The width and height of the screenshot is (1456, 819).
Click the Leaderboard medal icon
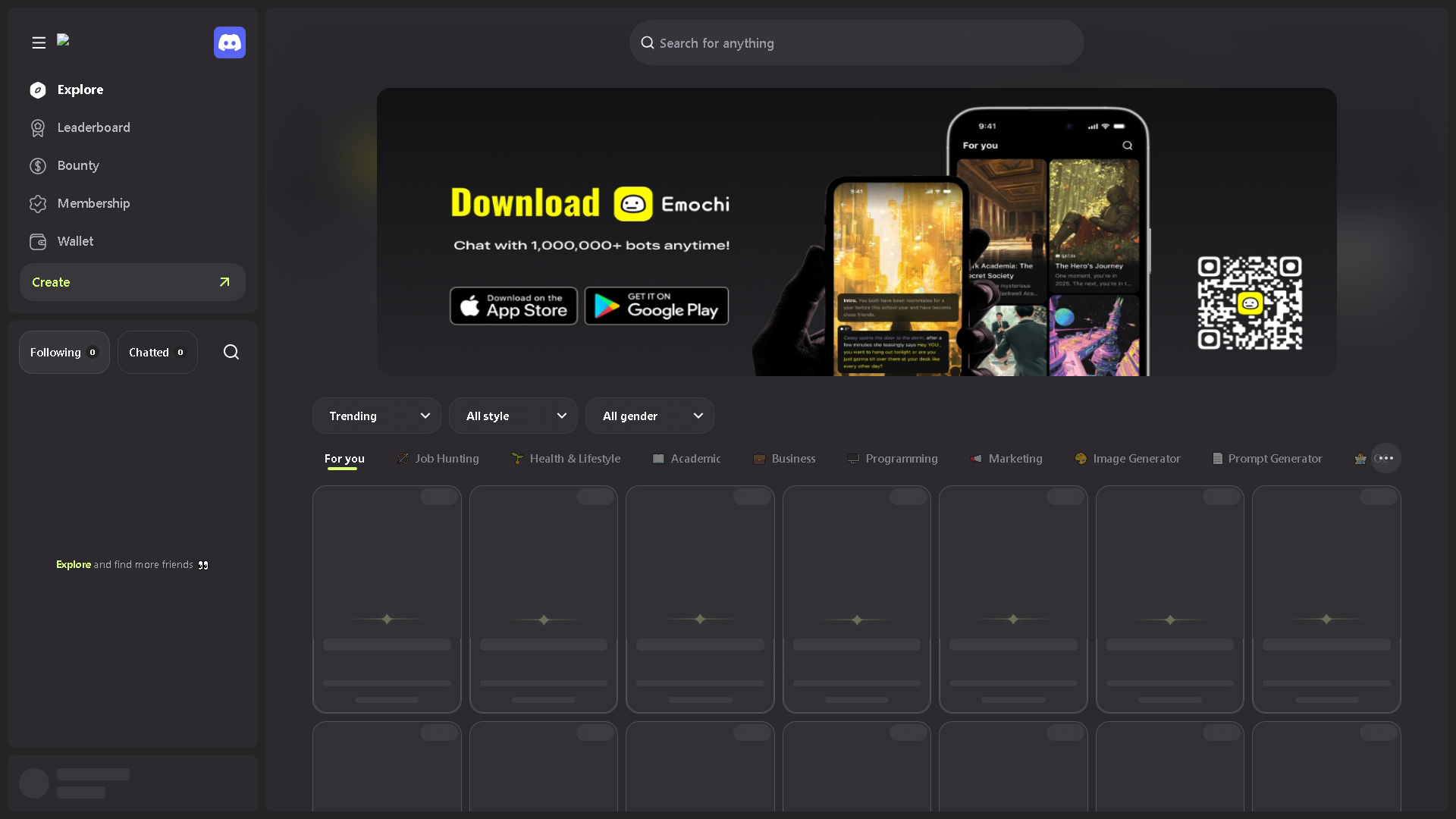click(x=37, y=128)
